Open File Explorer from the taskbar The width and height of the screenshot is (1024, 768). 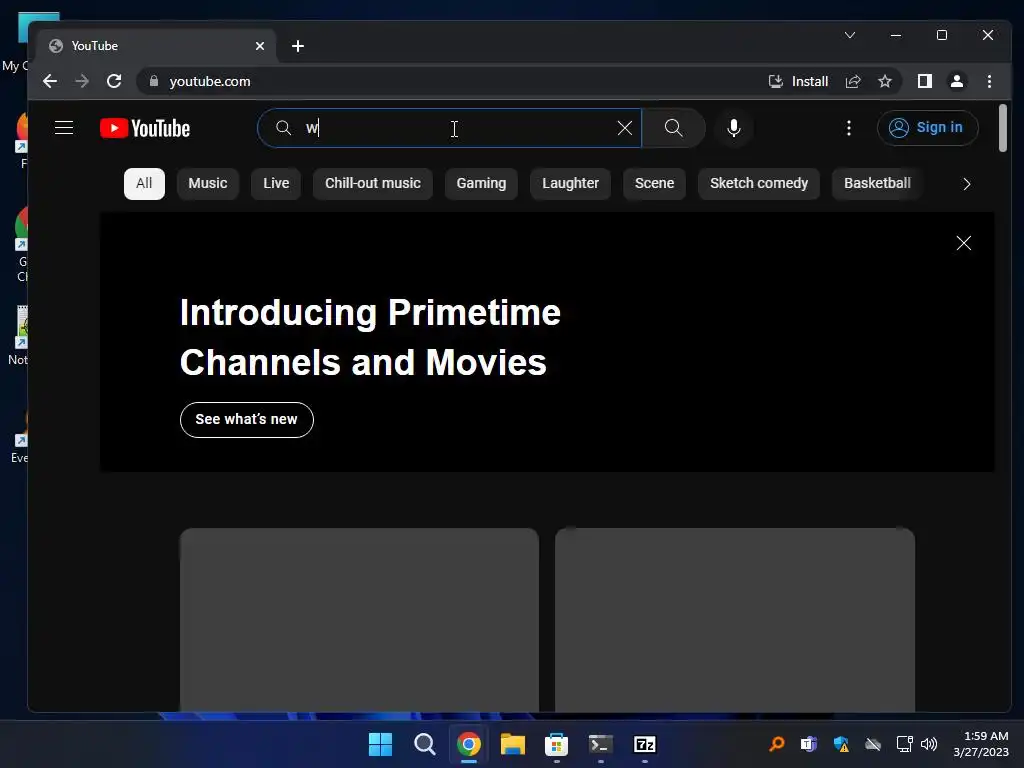[513, 744]
